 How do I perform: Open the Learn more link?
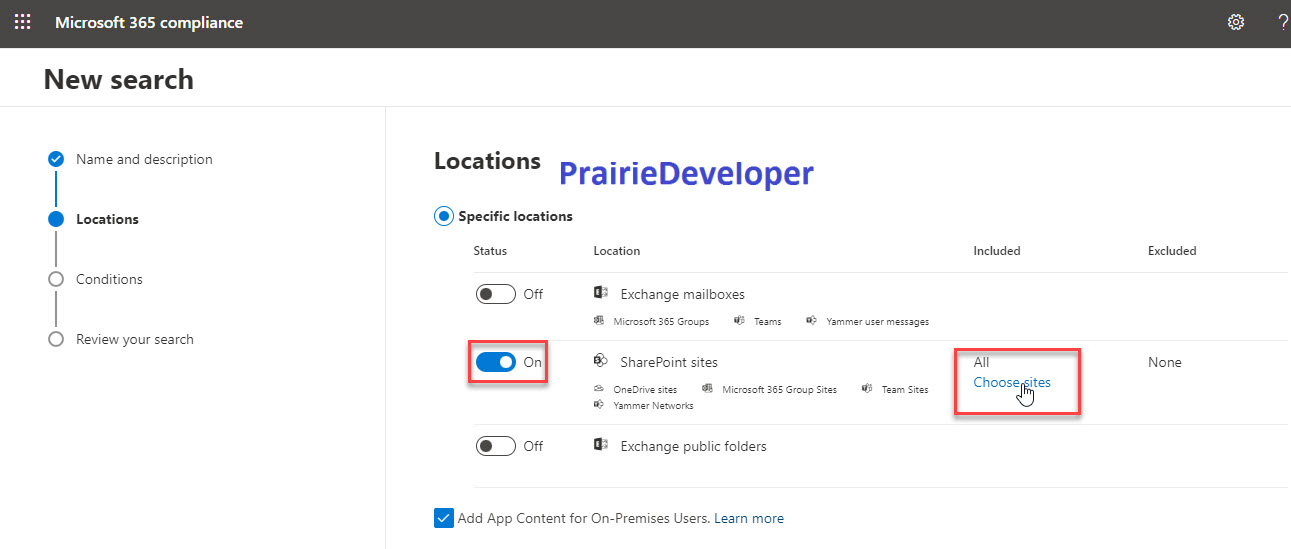pos(749,518)
